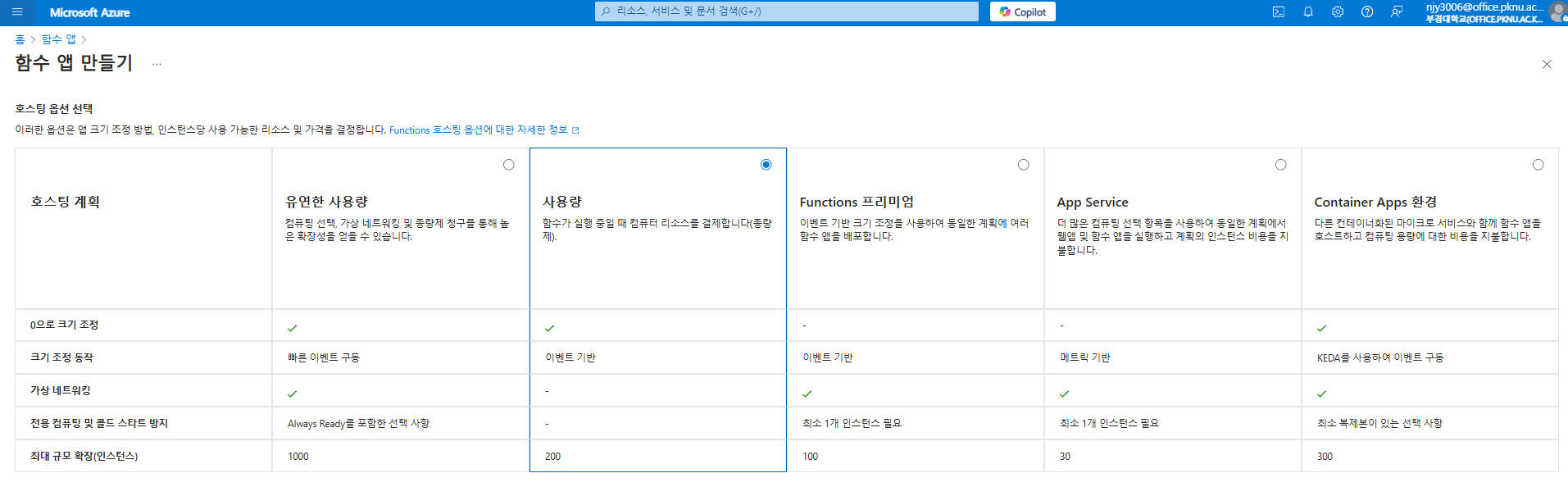Click the 빠른 이벤트 구동 cell
1568x496 pixels.
point(324,357)
